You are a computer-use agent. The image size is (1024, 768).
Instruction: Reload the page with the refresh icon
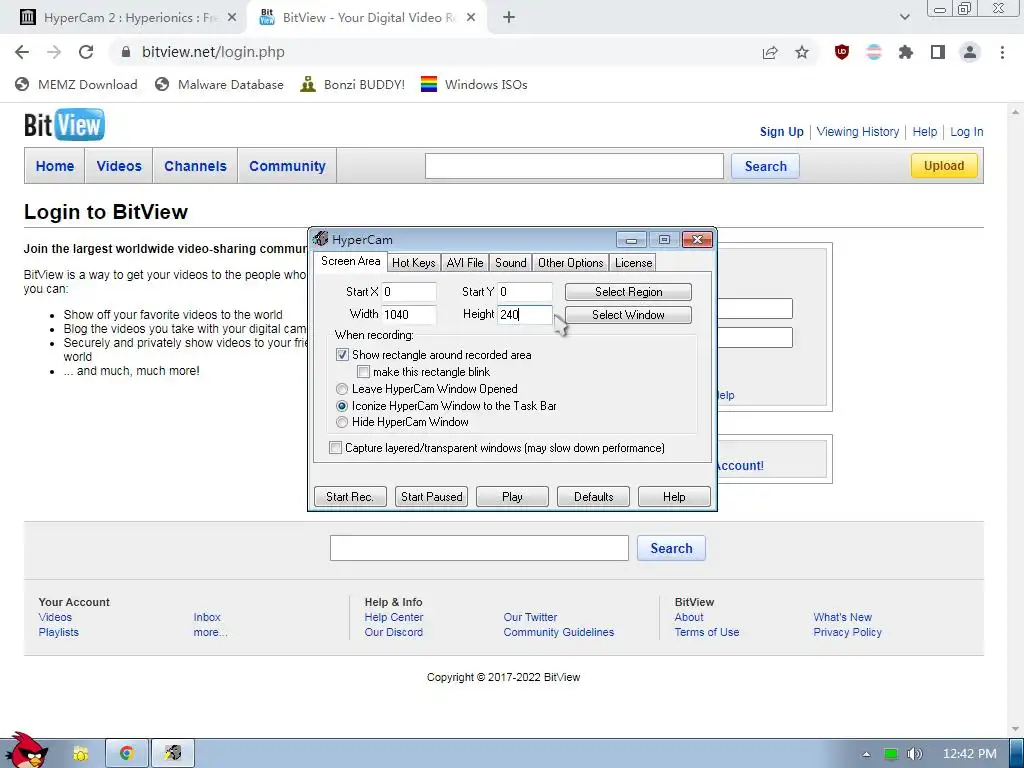point(86,52)
